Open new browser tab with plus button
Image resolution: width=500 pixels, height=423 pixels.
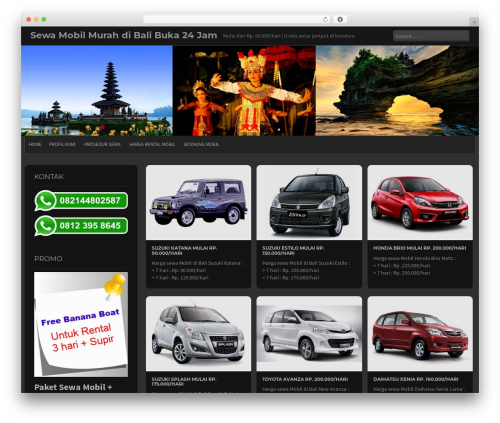474,22
